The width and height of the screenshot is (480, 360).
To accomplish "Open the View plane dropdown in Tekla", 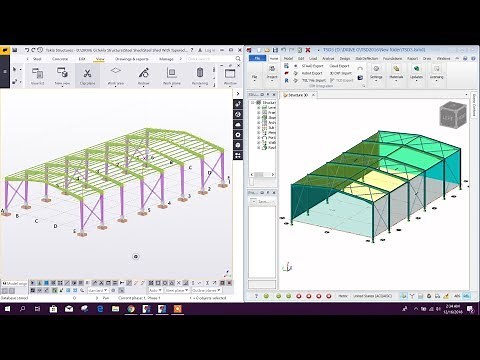I will coord(177,290).
